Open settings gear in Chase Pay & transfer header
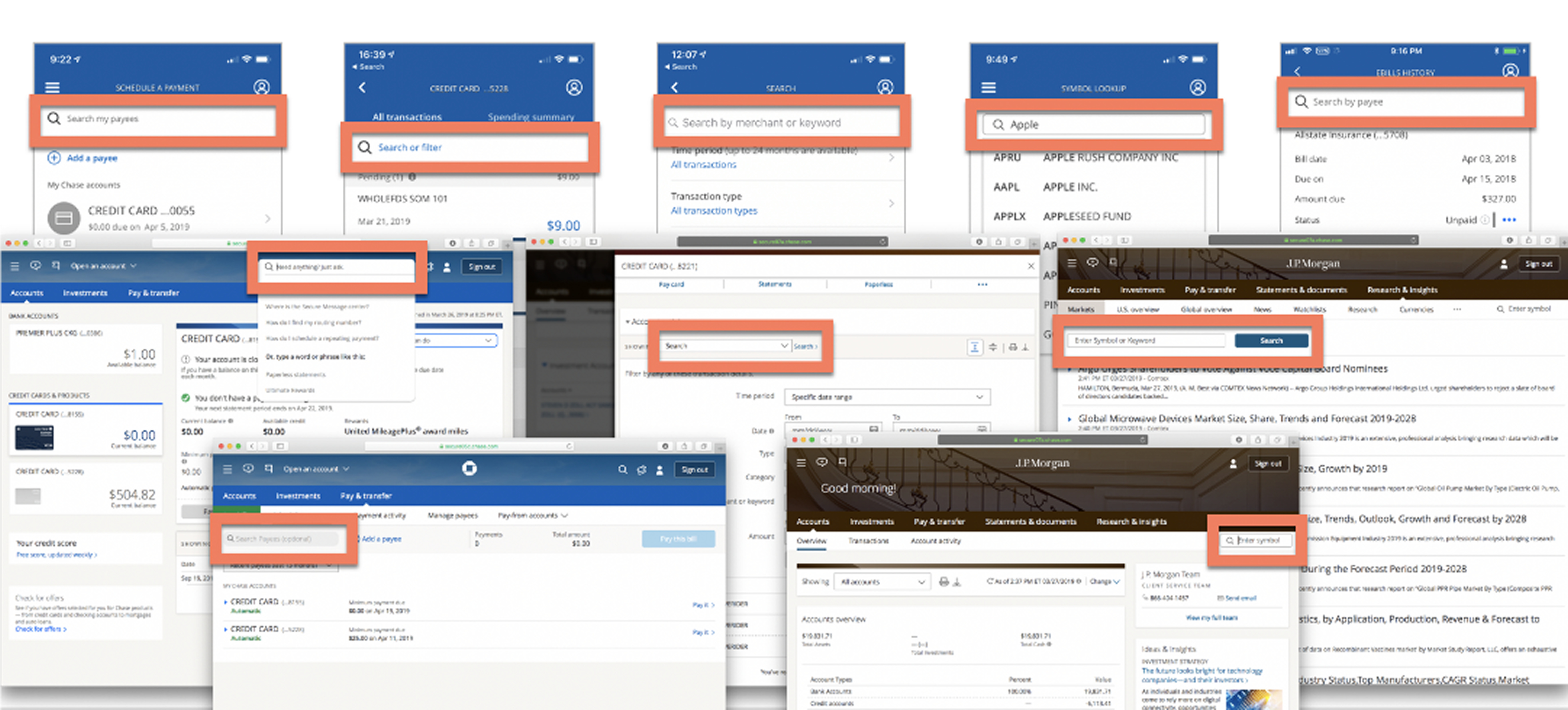Image resolution: width=1568 pixels, height=710 pixels. [x=641, y=470]
